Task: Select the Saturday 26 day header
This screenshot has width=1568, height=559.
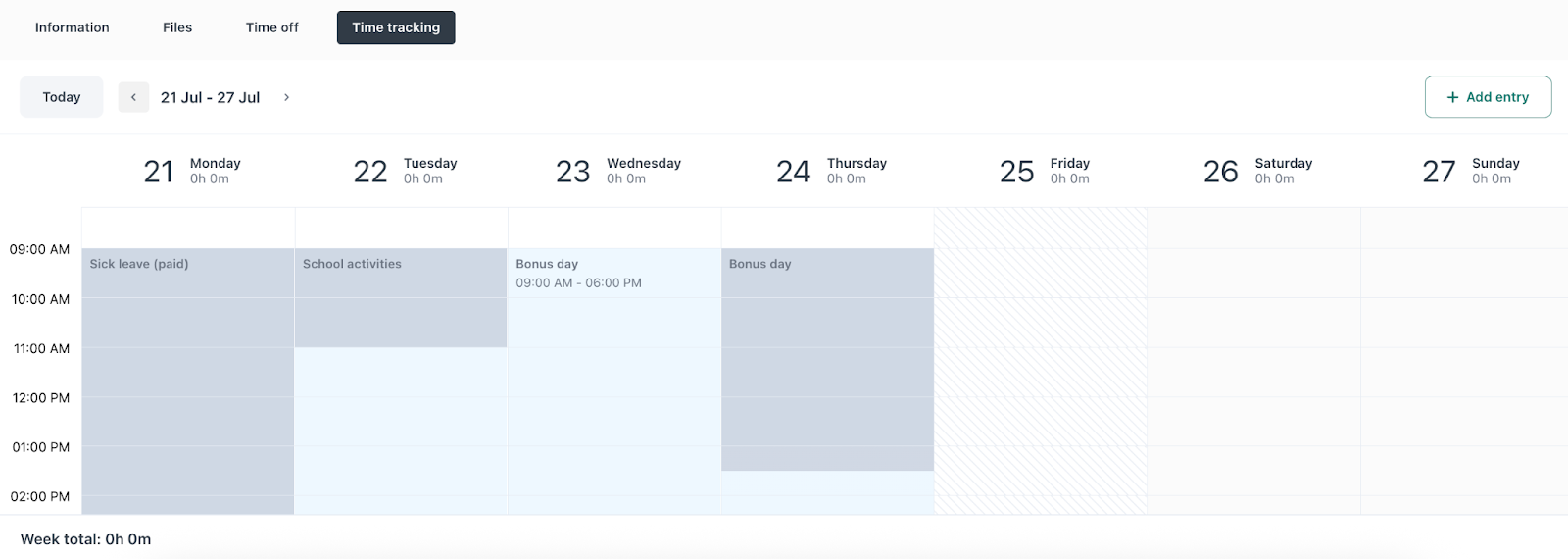Action: pyautogui.click(x=1257, y=171)
